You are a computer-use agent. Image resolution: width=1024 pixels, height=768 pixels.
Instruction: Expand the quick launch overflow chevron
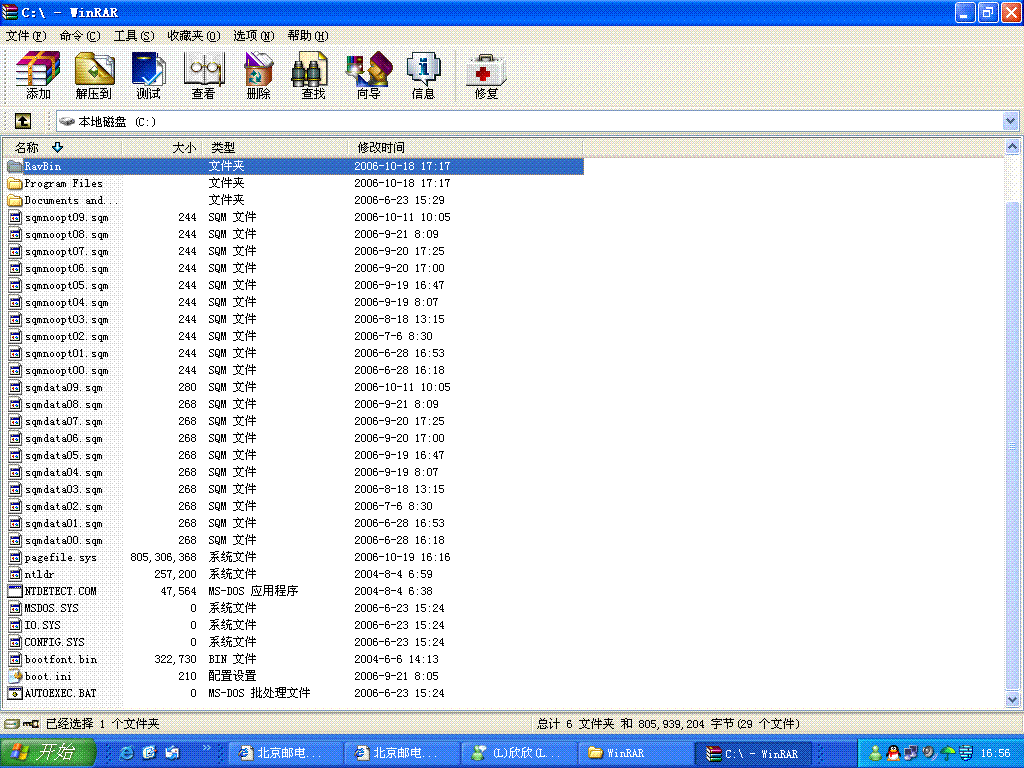[207, 748]
